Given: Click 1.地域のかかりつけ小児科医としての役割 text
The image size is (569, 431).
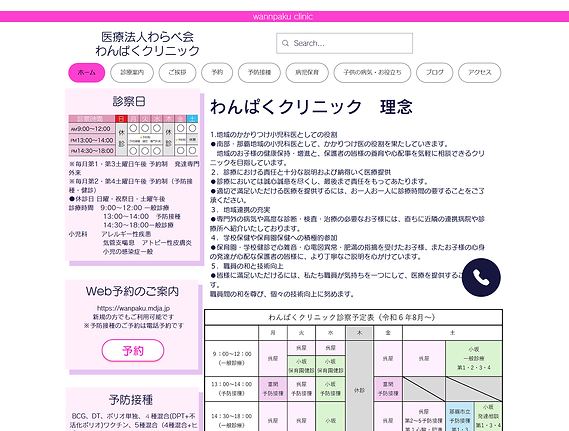Looking at the screenshot, I should pyautogui.click(x=274, y=135).
